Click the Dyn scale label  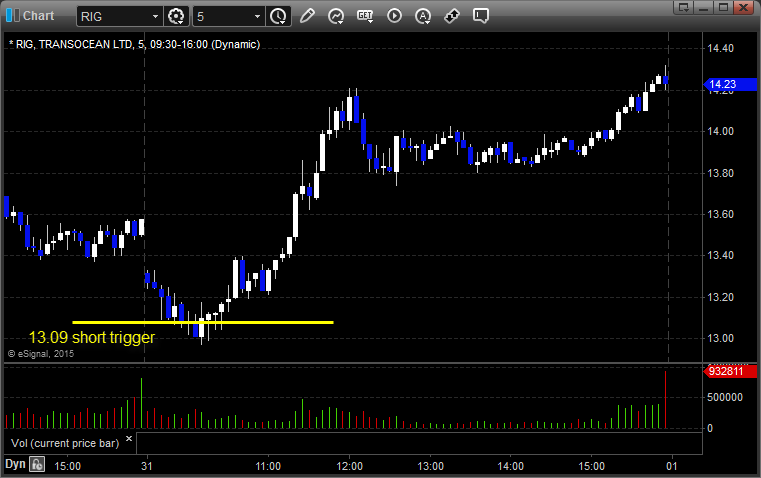15,464
